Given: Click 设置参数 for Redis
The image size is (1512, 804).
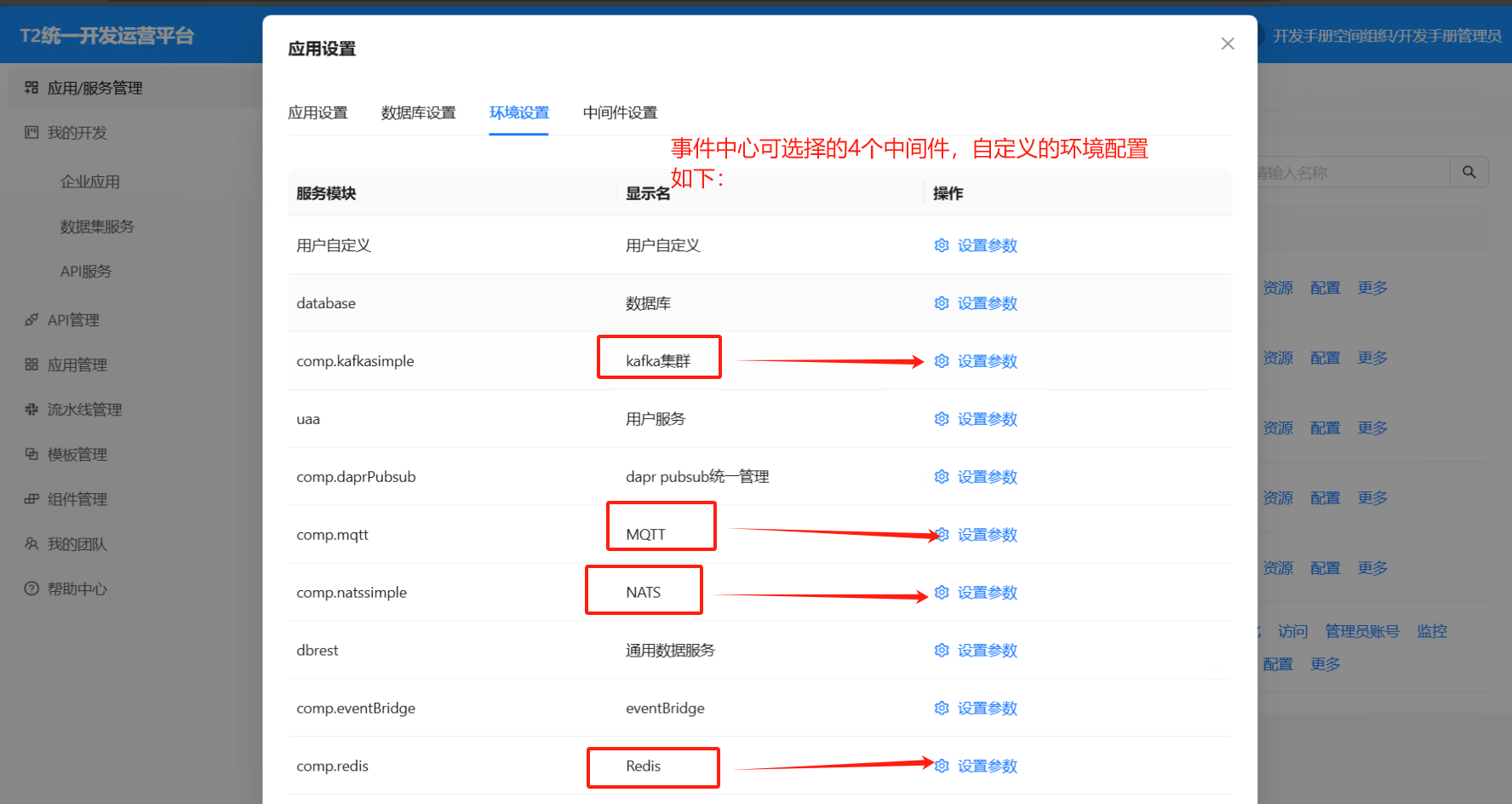Looking at the screenshot, I should (987, 767).
